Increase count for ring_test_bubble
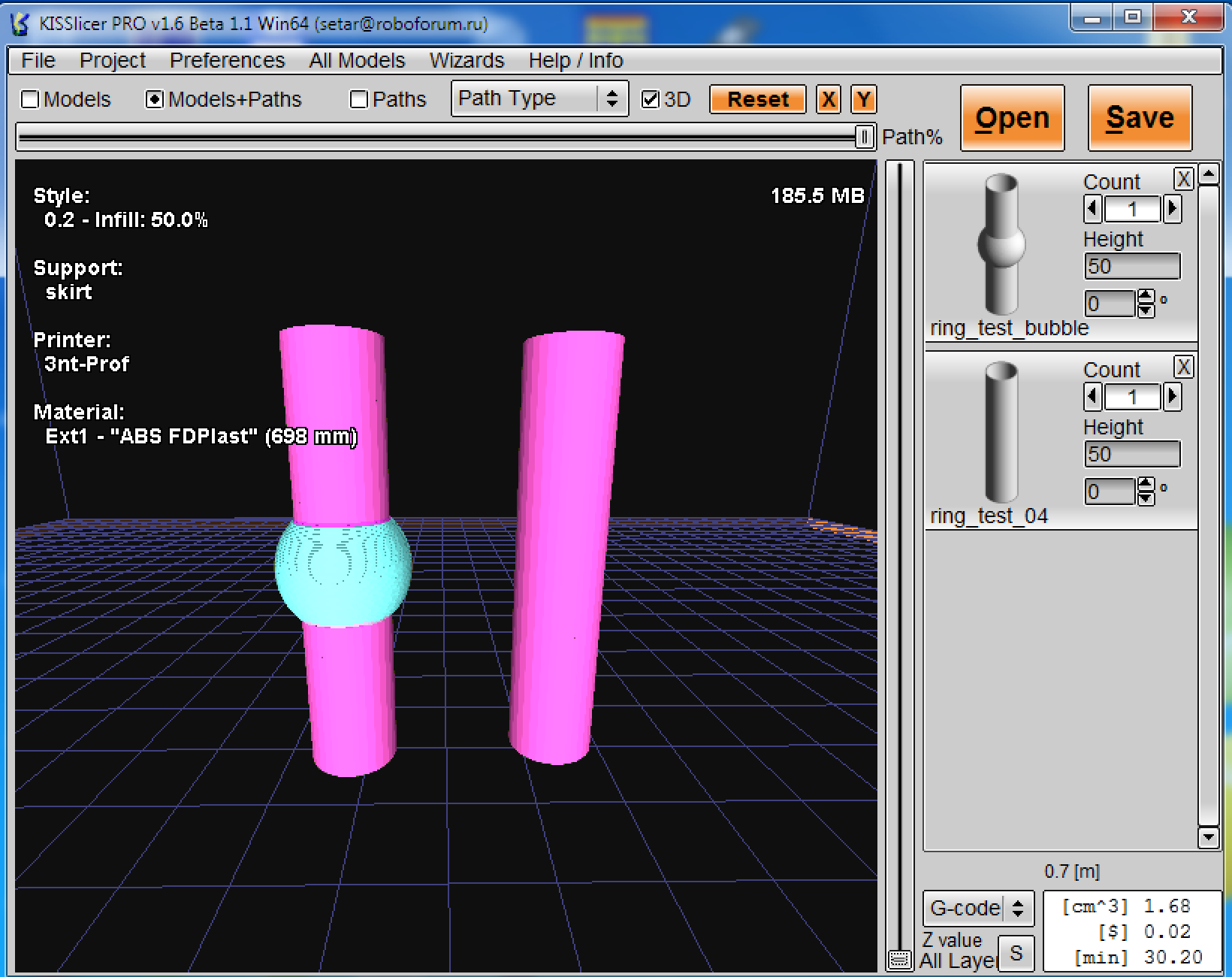 (1172, 209)
